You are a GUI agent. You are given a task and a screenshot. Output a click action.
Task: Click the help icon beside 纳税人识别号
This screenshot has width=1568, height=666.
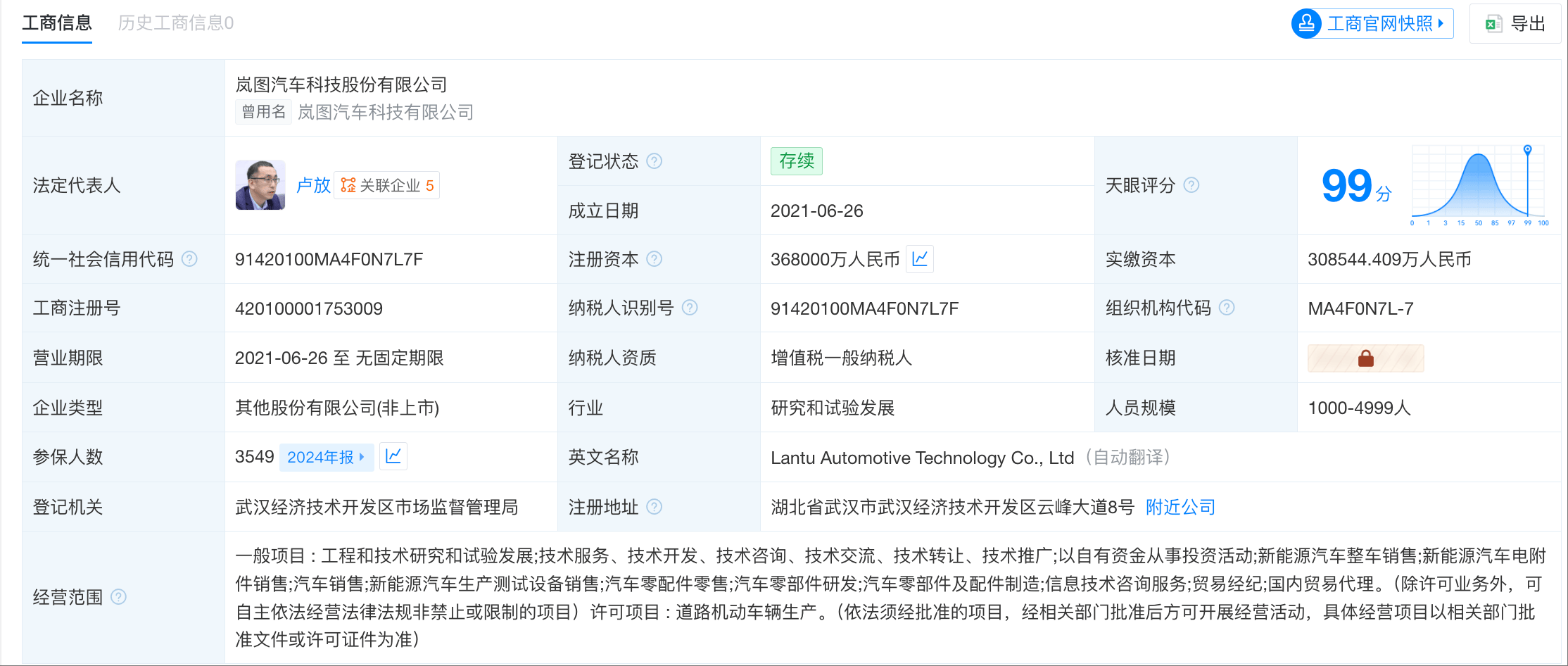pos(690,308)
